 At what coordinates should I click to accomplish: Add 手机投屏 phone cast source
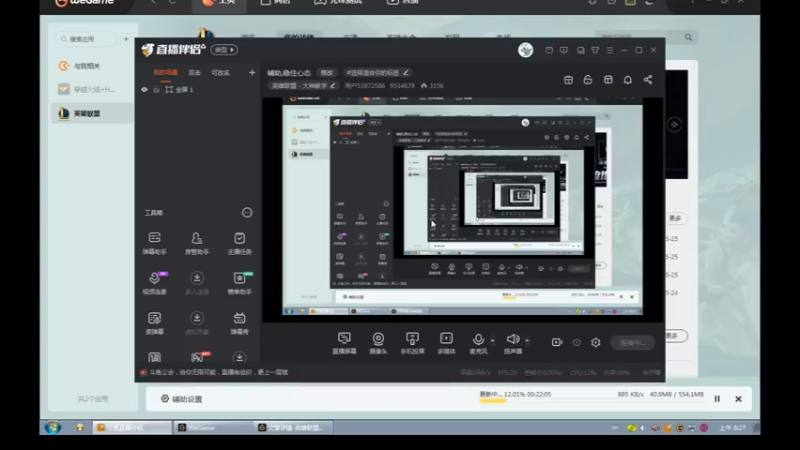click(x=412, y=343)
